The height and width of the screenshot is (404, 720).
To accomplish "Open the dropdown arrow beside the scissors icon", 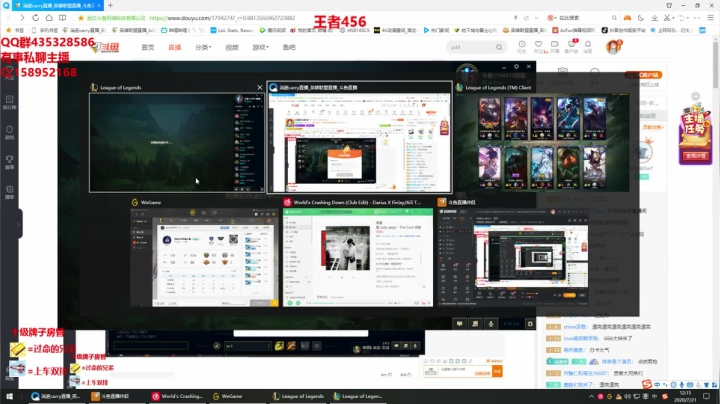I will pyautogui.click(x=673, y=18).
